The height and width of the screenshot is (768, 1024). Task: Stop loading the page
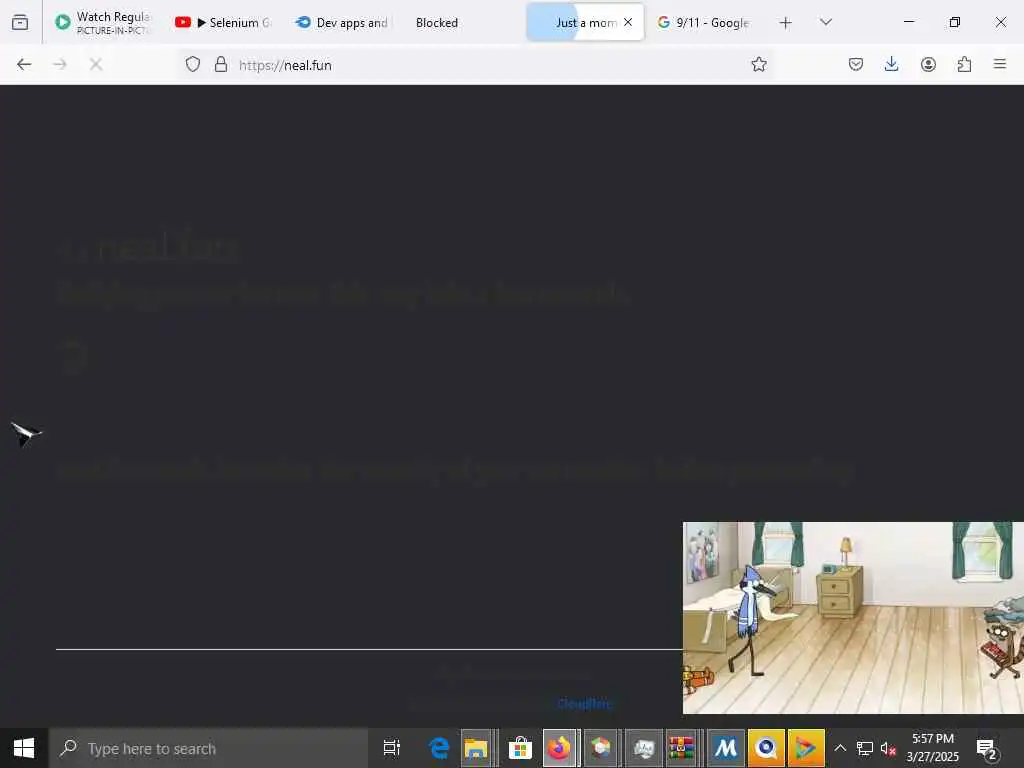[x=96, y=64]
